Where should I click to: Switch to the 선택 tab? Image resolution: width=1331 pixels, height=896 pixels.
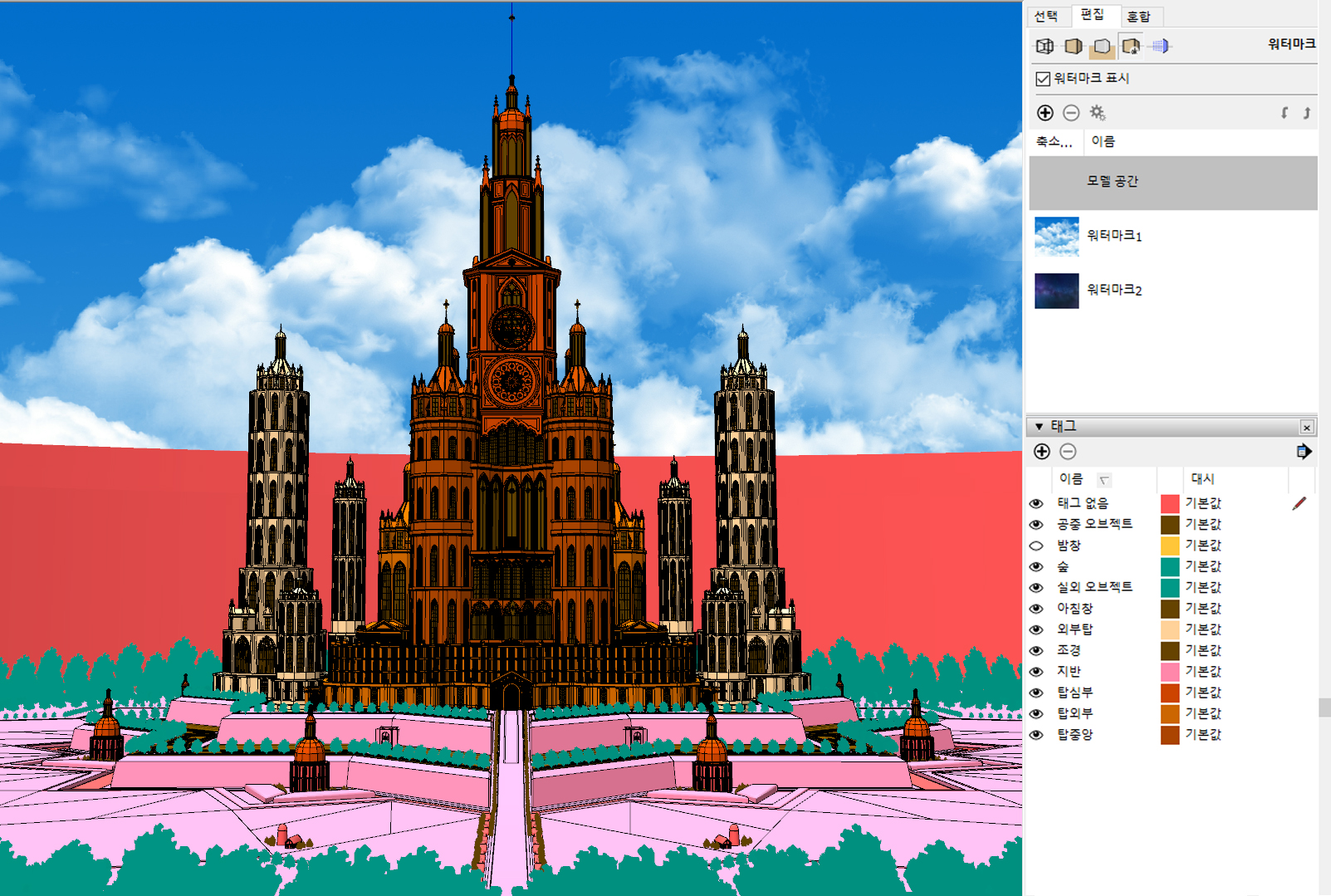[x=1046, y=17]
